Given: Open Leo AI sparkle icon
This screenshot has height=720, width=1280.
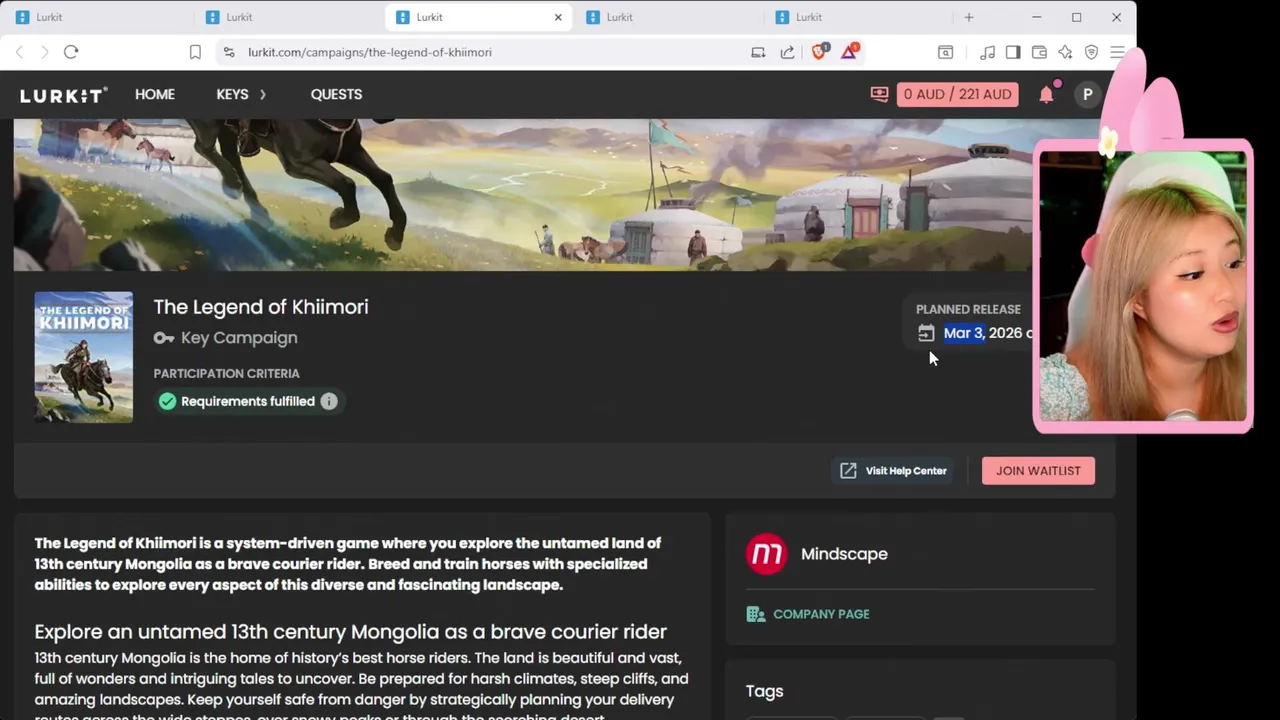Looking at the screenshot, I should tap(1065, 52).
